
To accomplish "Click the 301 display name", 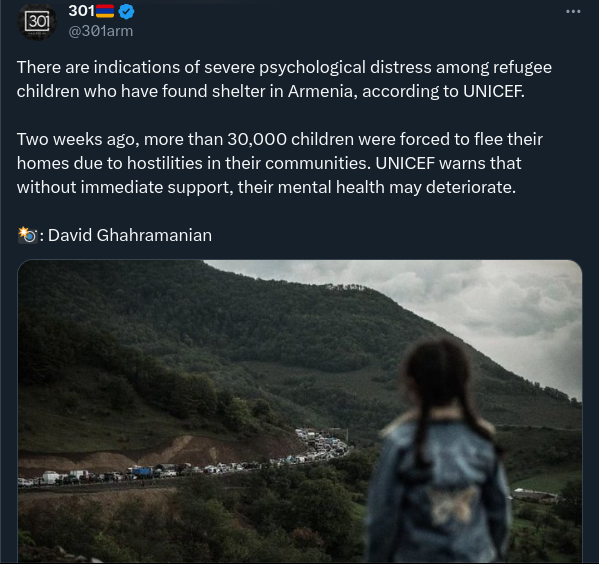I will (x=81, y=11).
